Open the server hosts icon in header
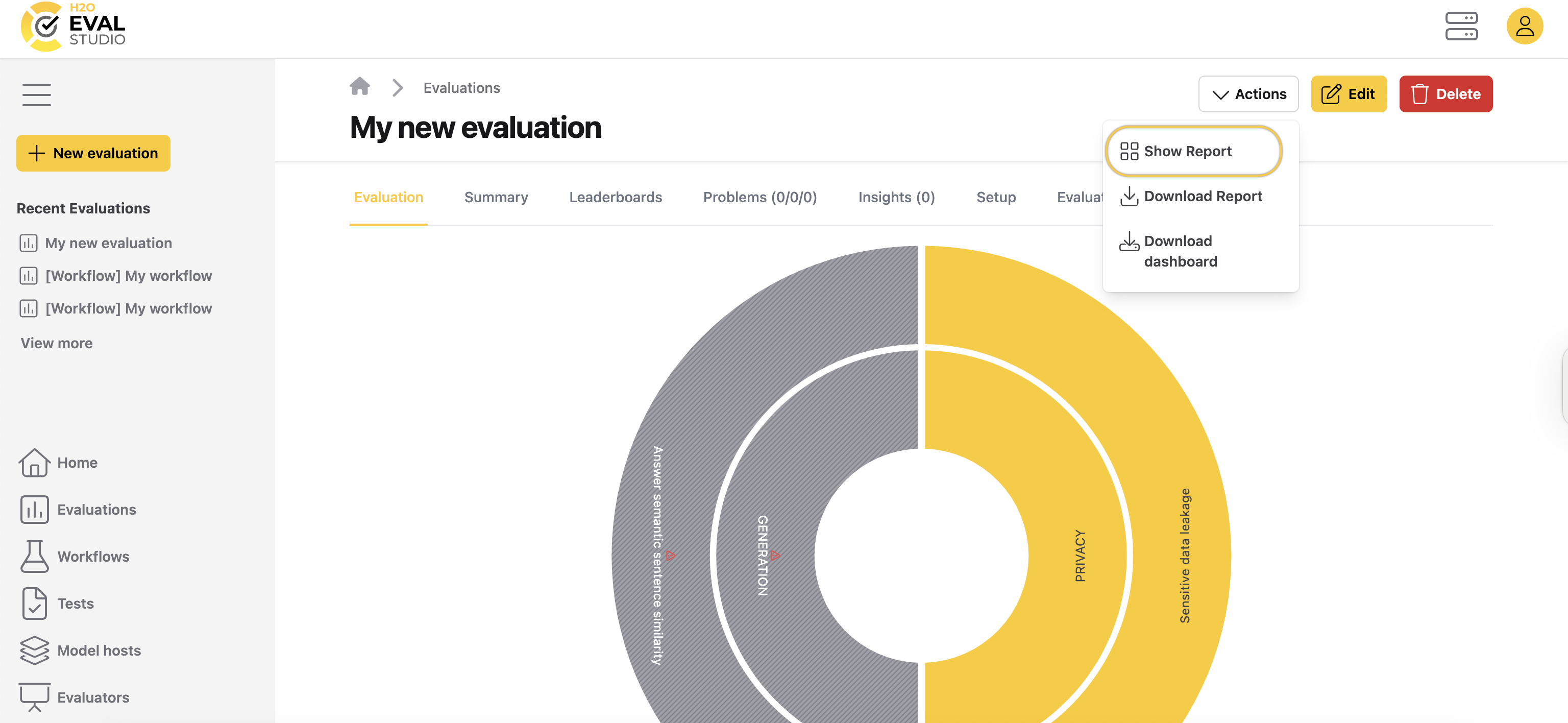This screenshot has width=1568, height=723. (x=1461, y=26)
